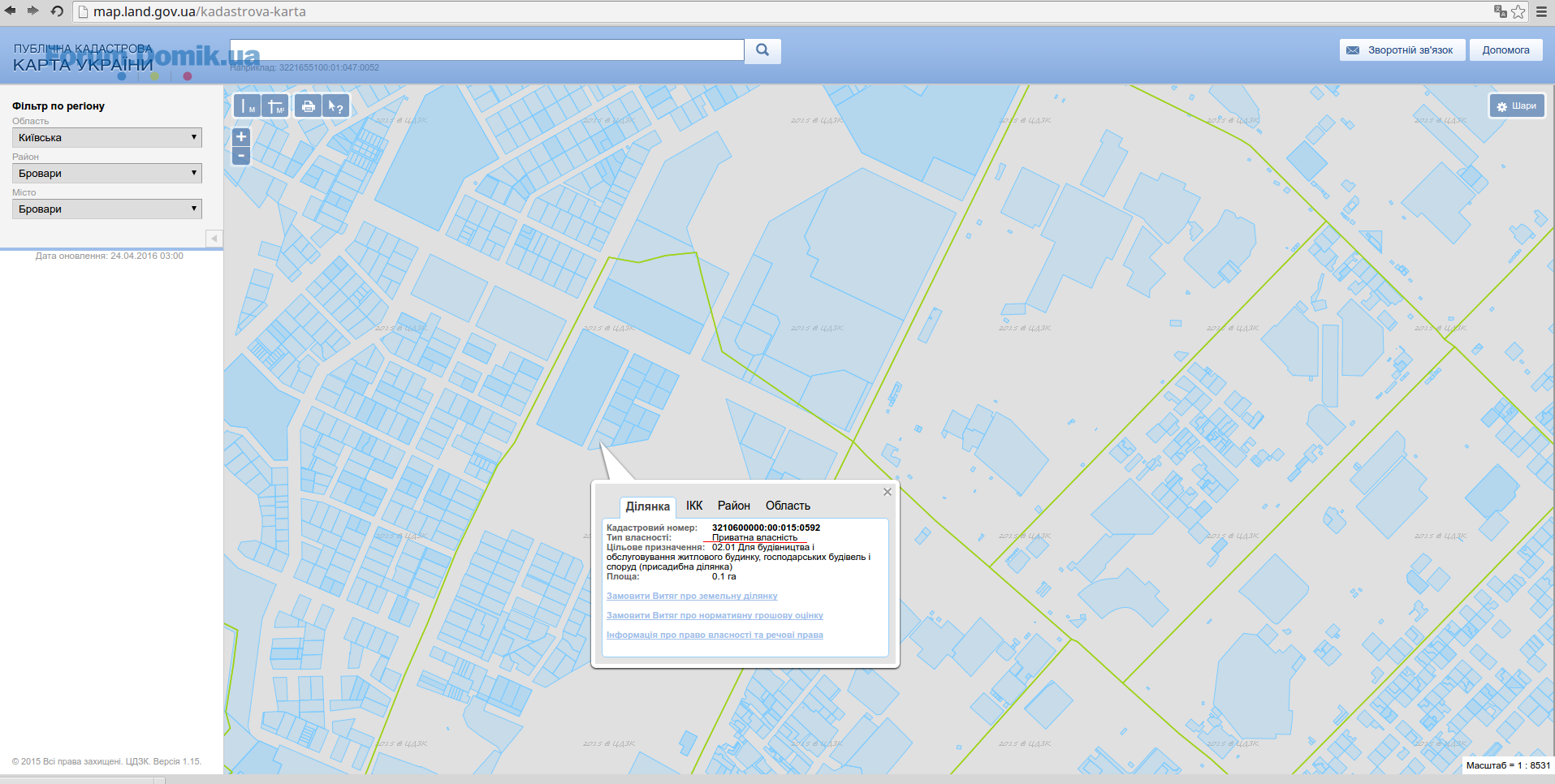The height and width of the screenshot is (784, 1555).
Task: Click the magnifier search button
Action: tap(762, 50)
